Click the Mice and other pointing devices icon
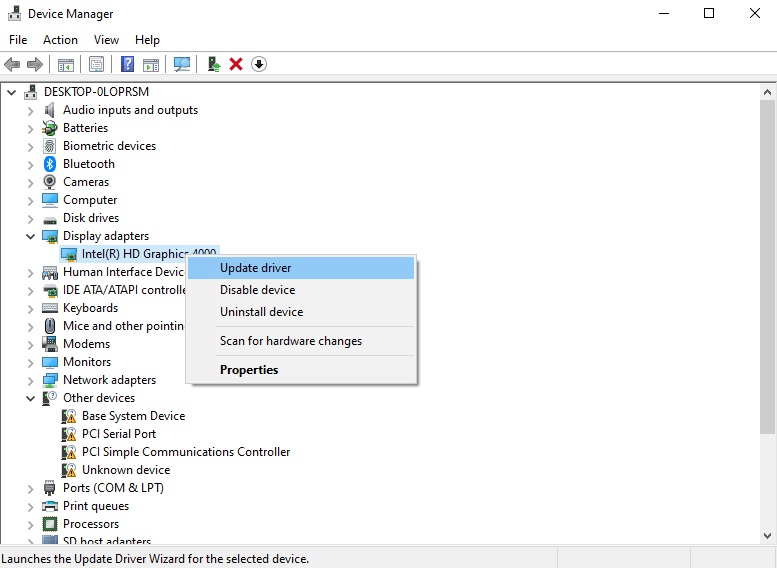 [x=50, y=326]
